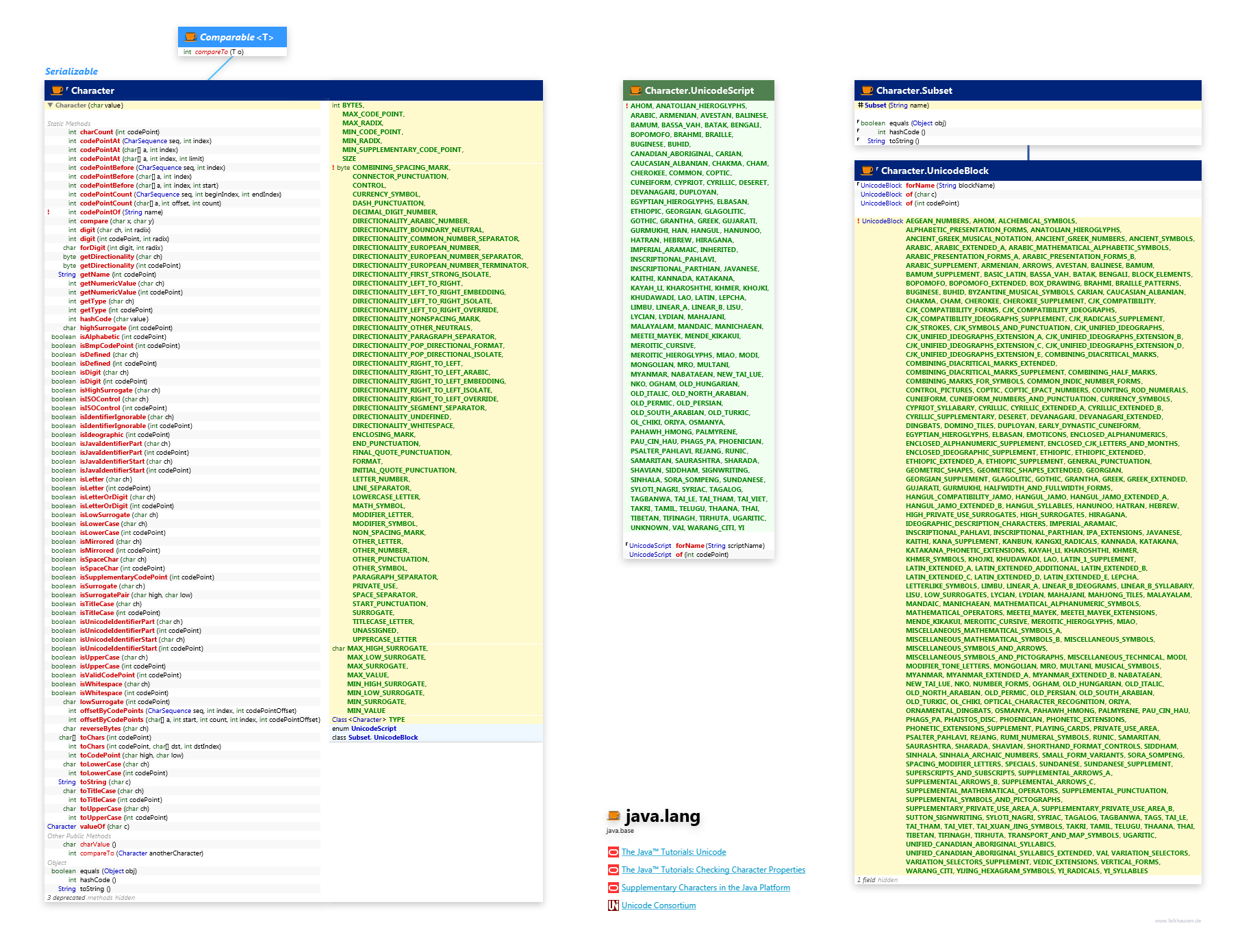
Task: Click the isSurrogatePair method
Action: 136,595
